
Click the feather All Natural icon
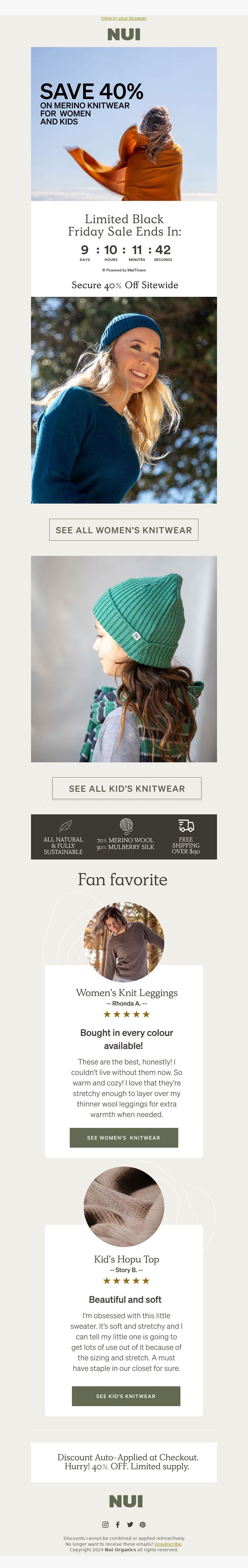coord(64,826)
